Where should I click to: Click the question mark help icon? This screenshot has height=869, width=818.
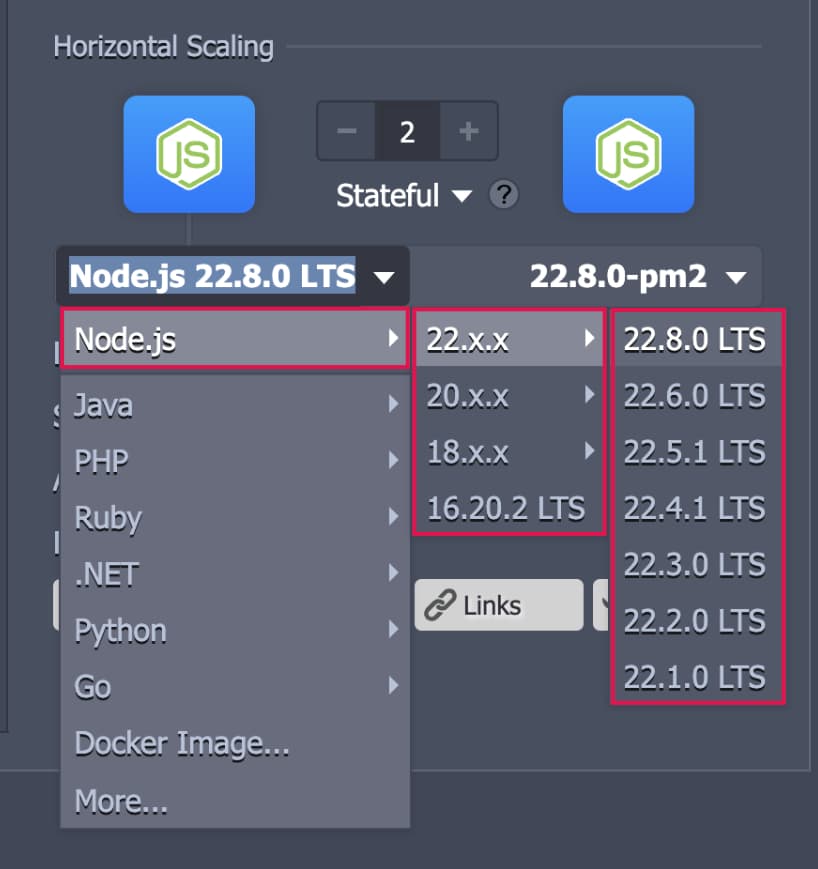click(x=504, y=195)
